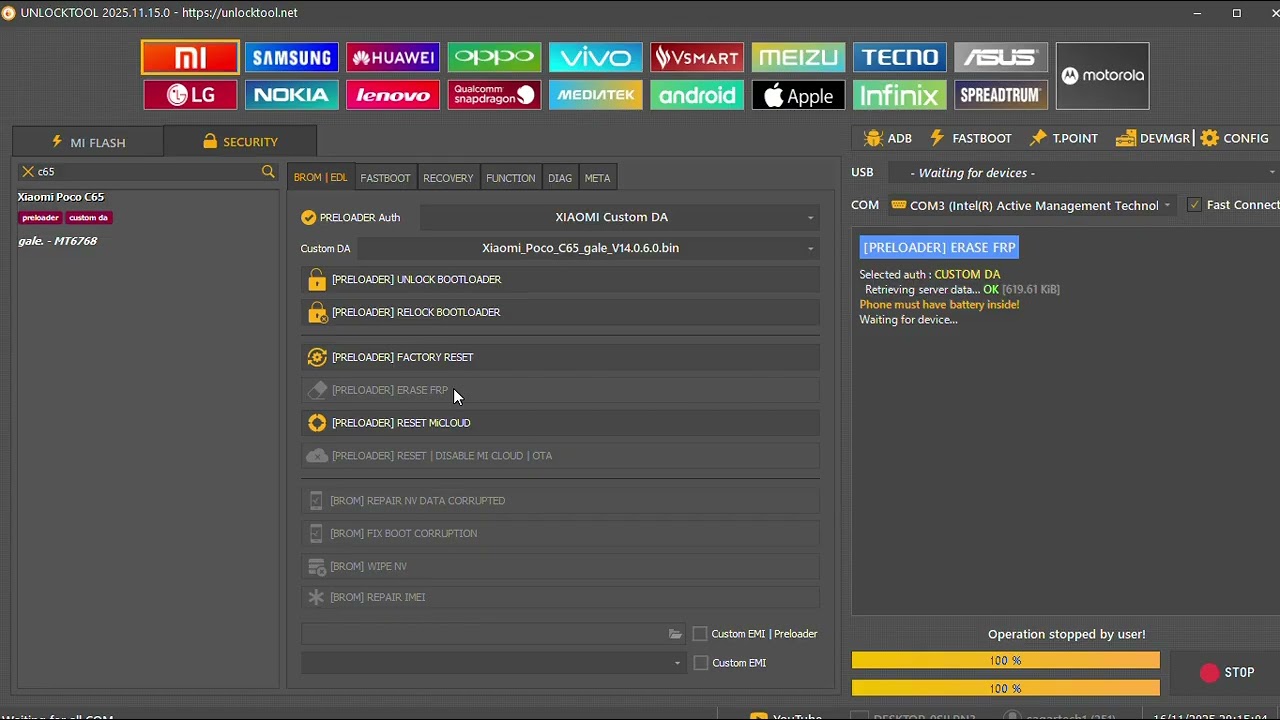Select the Infinix brand icon
Screen dimensions: 1280x720
pyautogui.click(x=899, y=95)
